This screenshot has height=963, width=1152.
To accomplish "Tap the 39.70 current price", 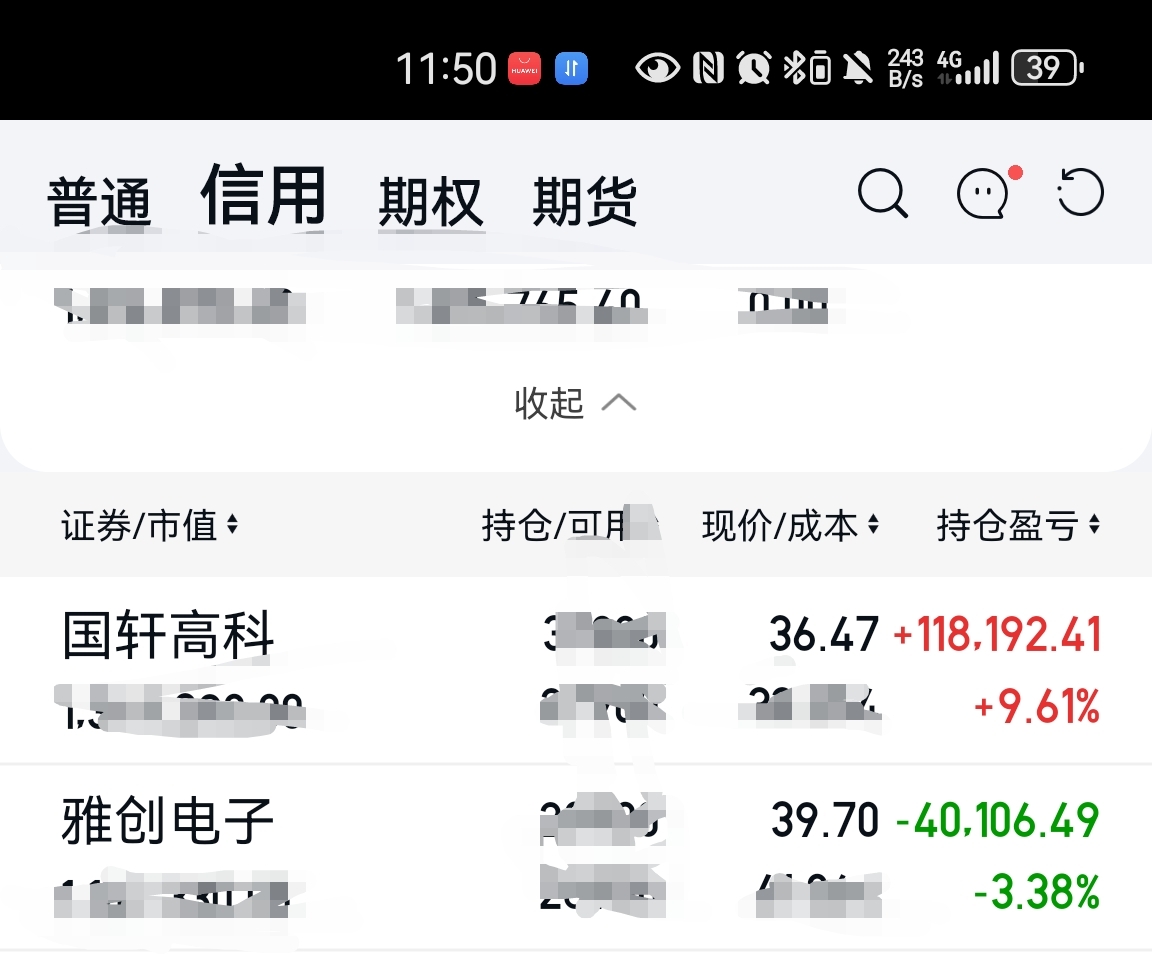I will point(824,820).
